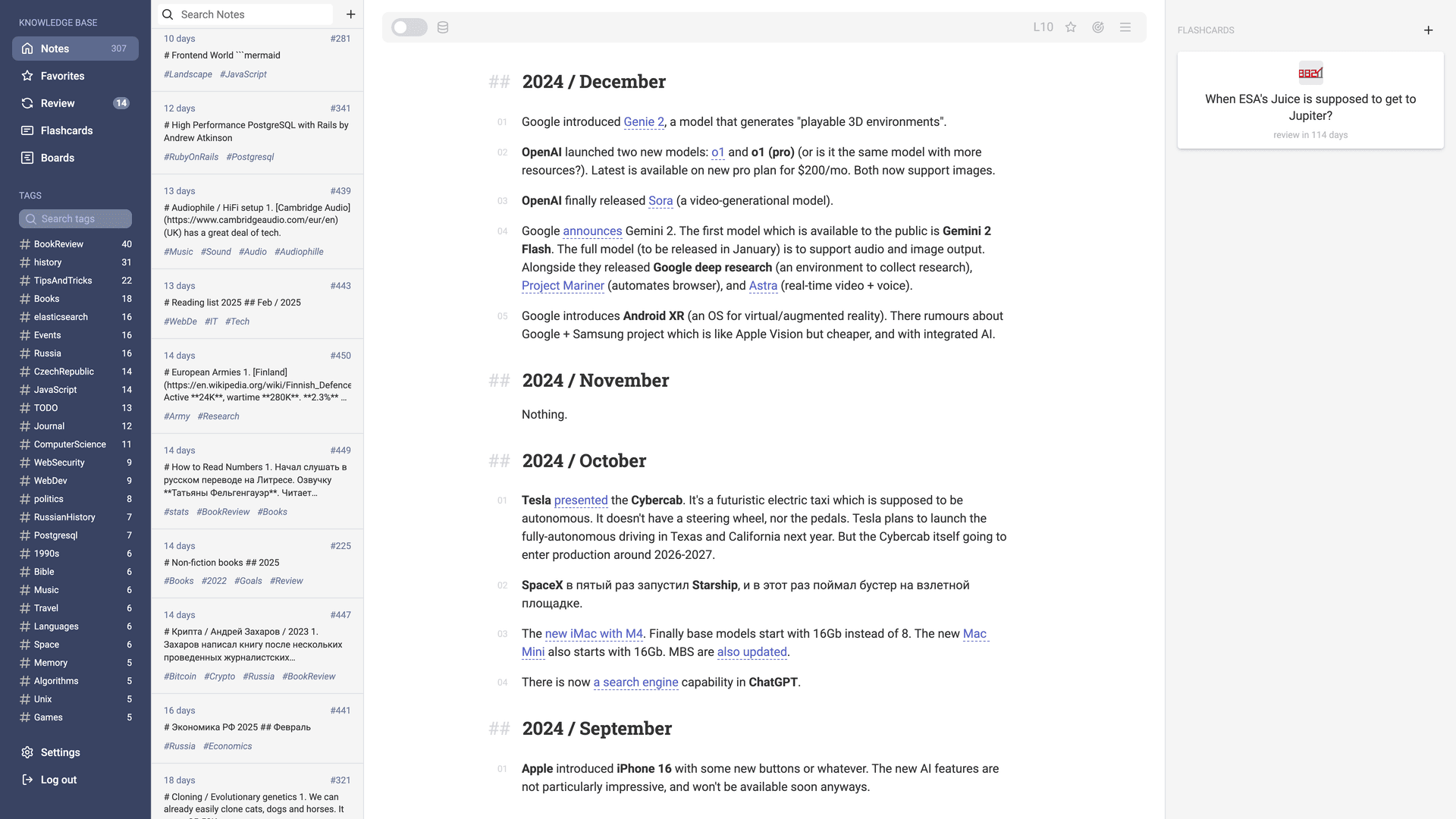1456x819 pixels.
Task: Filter by the WebSecurity tag
Action: [x=75, y=463]
